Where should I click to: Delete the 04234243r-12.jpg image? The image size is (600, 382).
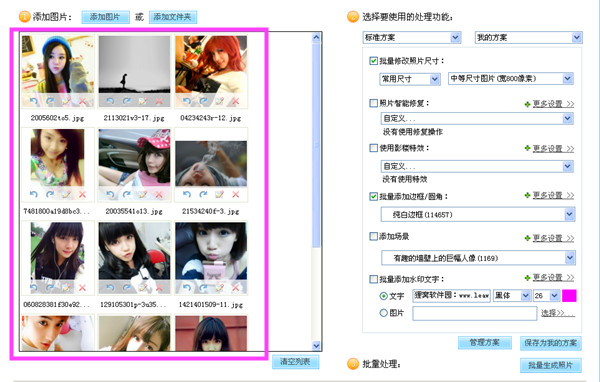(235, 101)
